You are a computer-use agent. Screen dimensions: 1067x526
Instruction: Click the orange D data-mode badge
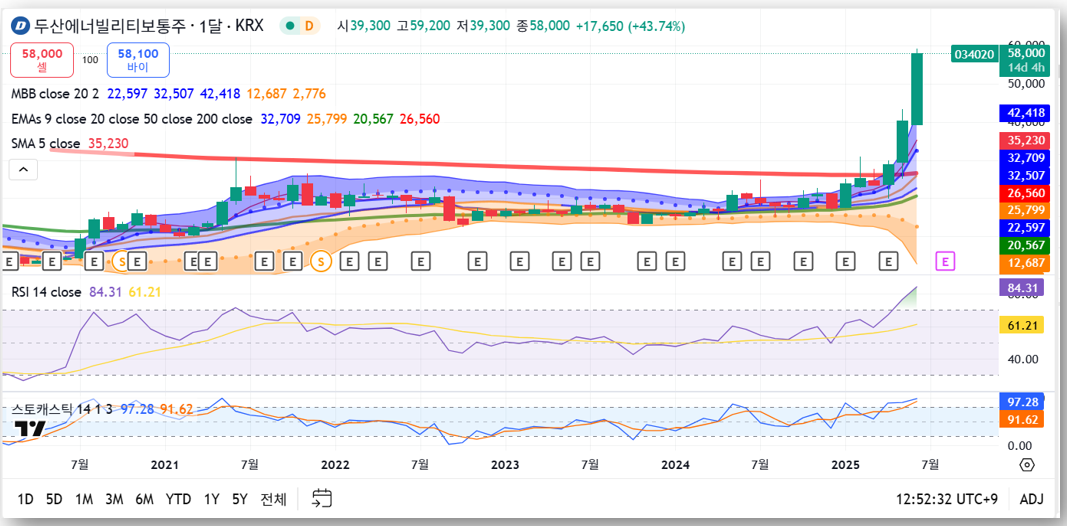tap(310, 27)
